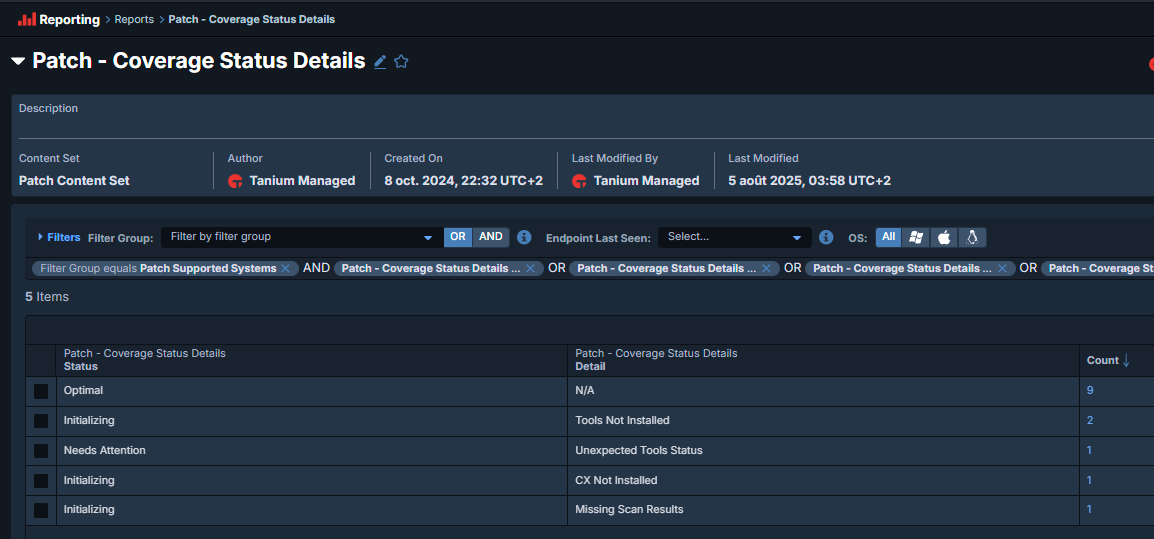Viewport: 1154px width, 539px height.
Task: Go to Reports in the breadcrumb
Action: (x=134, y=20)
